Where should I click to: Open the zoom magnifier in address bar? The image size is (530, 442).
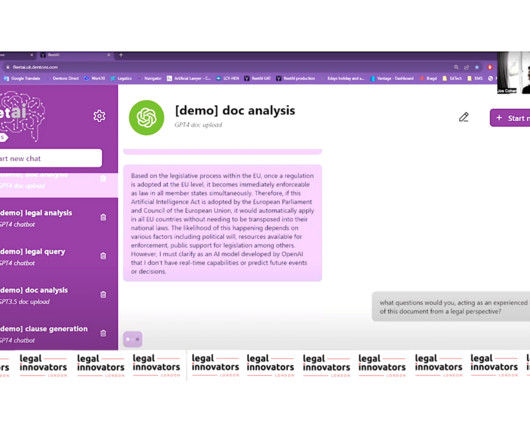[456, 67]
